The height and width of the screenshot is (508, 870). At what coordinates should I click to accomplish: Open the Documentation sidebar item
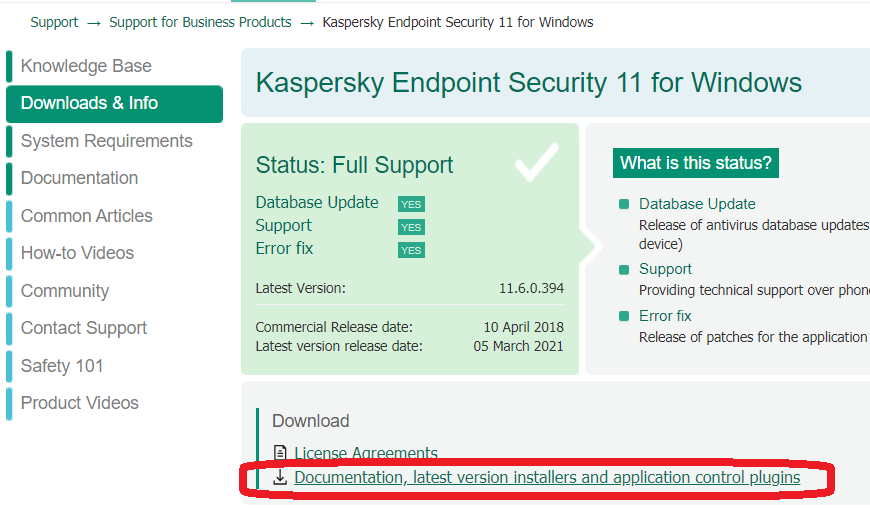79,178
